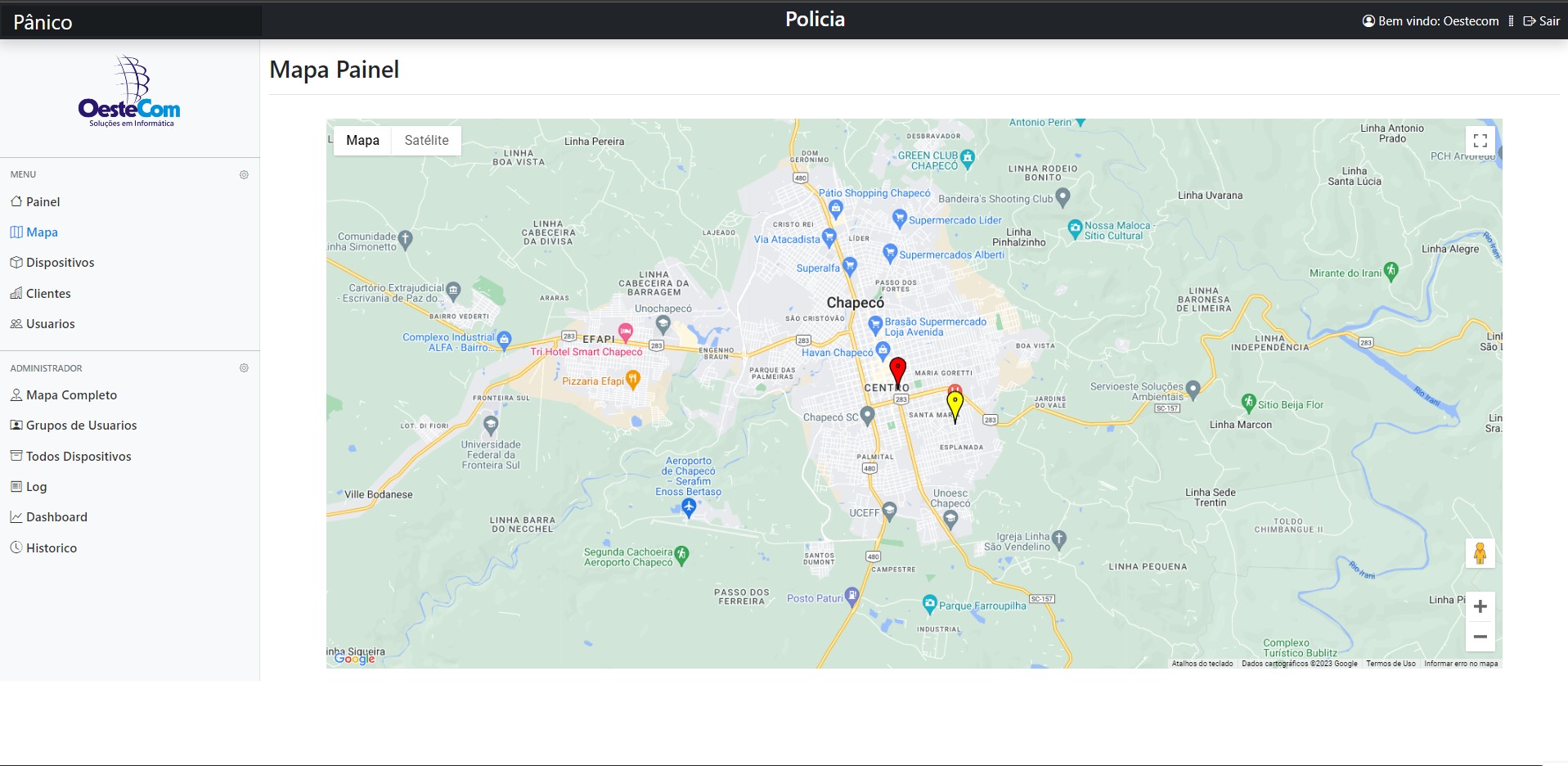Switch map to Mapa view
Viewport: 1568px width, 766px height.
tap(362, 141)
